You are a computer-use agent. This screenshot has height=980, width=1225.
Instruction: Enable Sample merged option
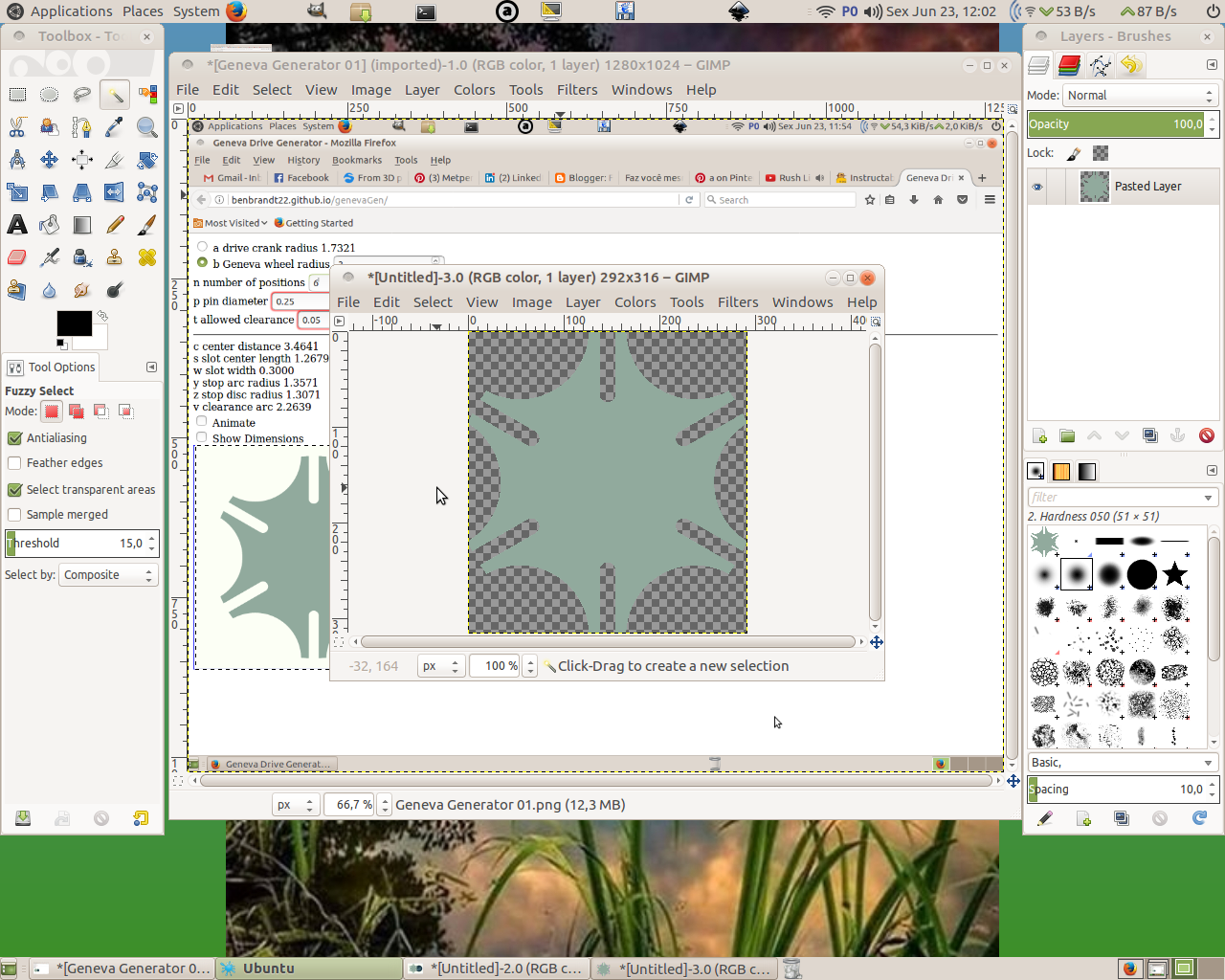point(14,515)
